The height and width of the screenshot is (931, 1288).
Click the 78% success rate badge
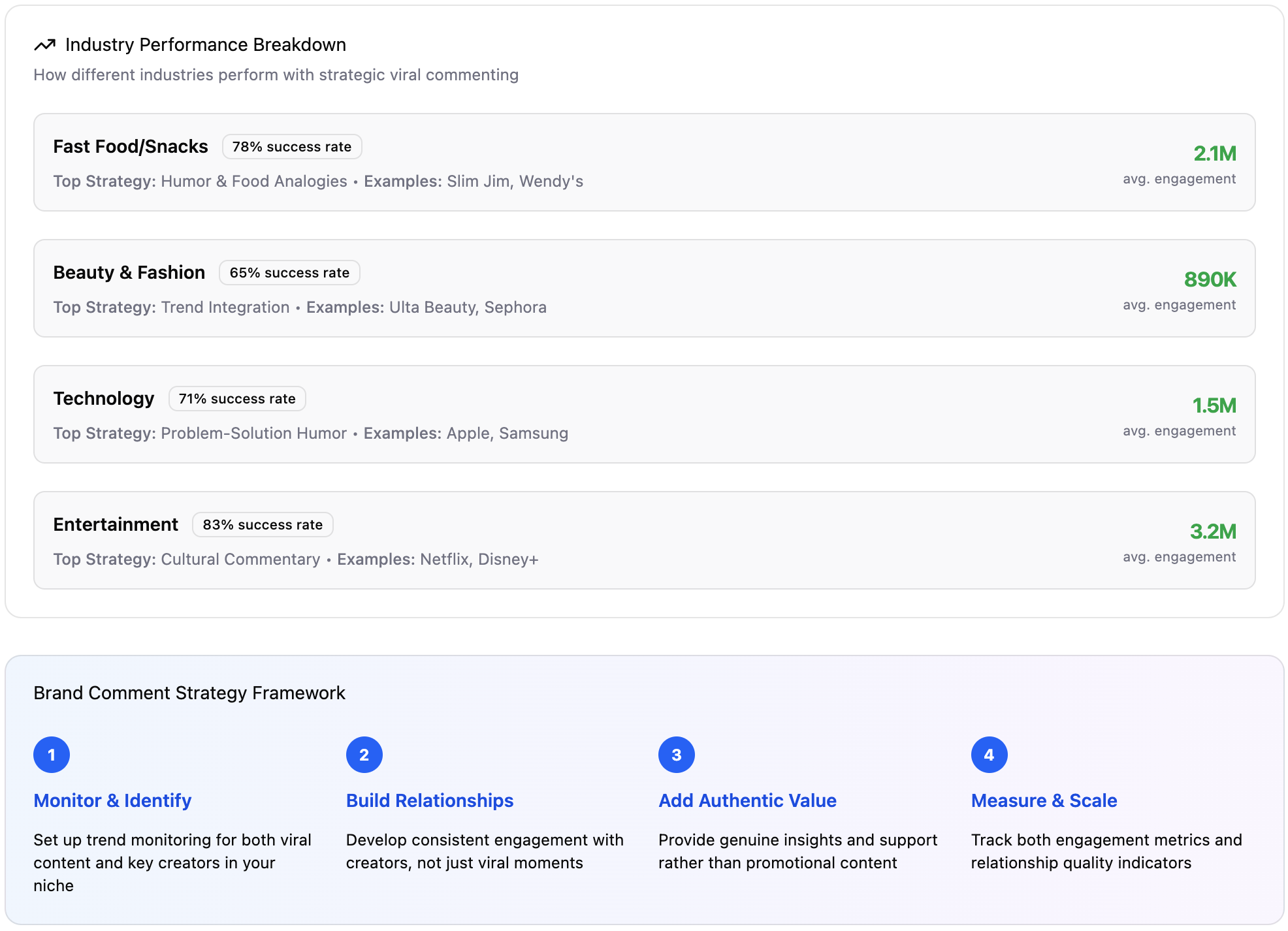(292, 147)
